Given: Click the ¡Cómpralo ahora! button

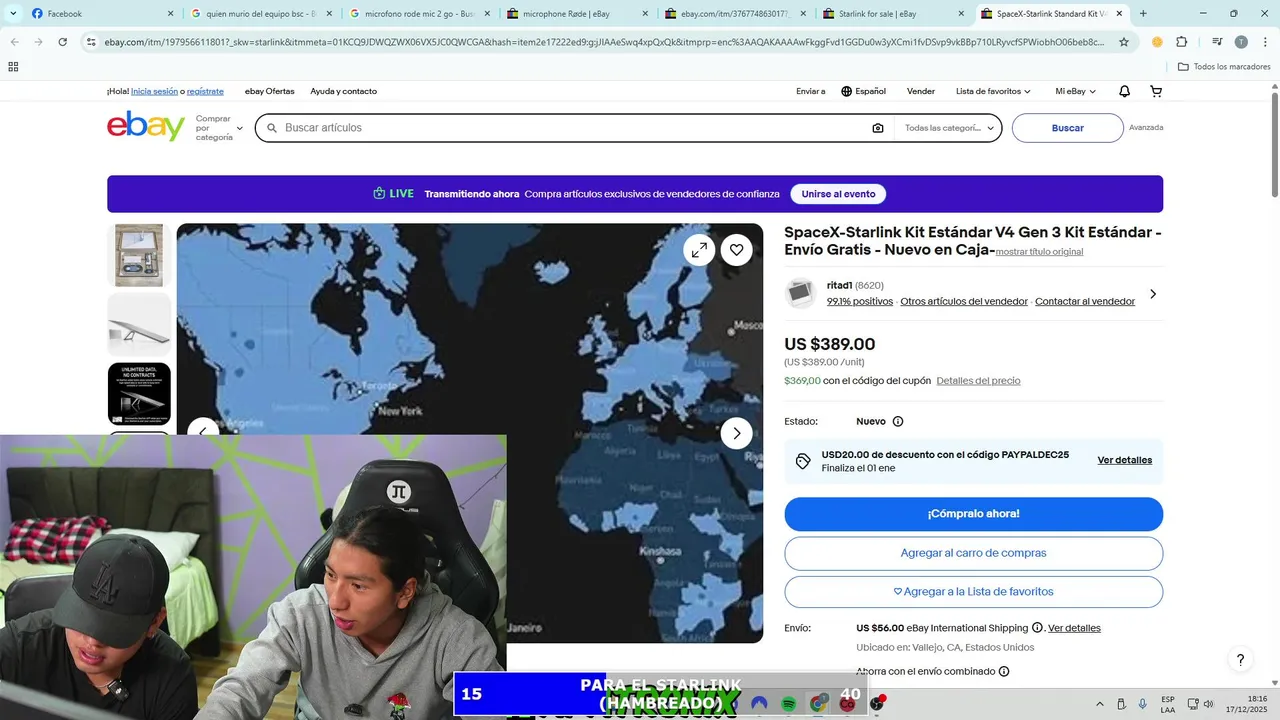Looking at the screenshot, I should pyautogui.click(x=973, y=514).
